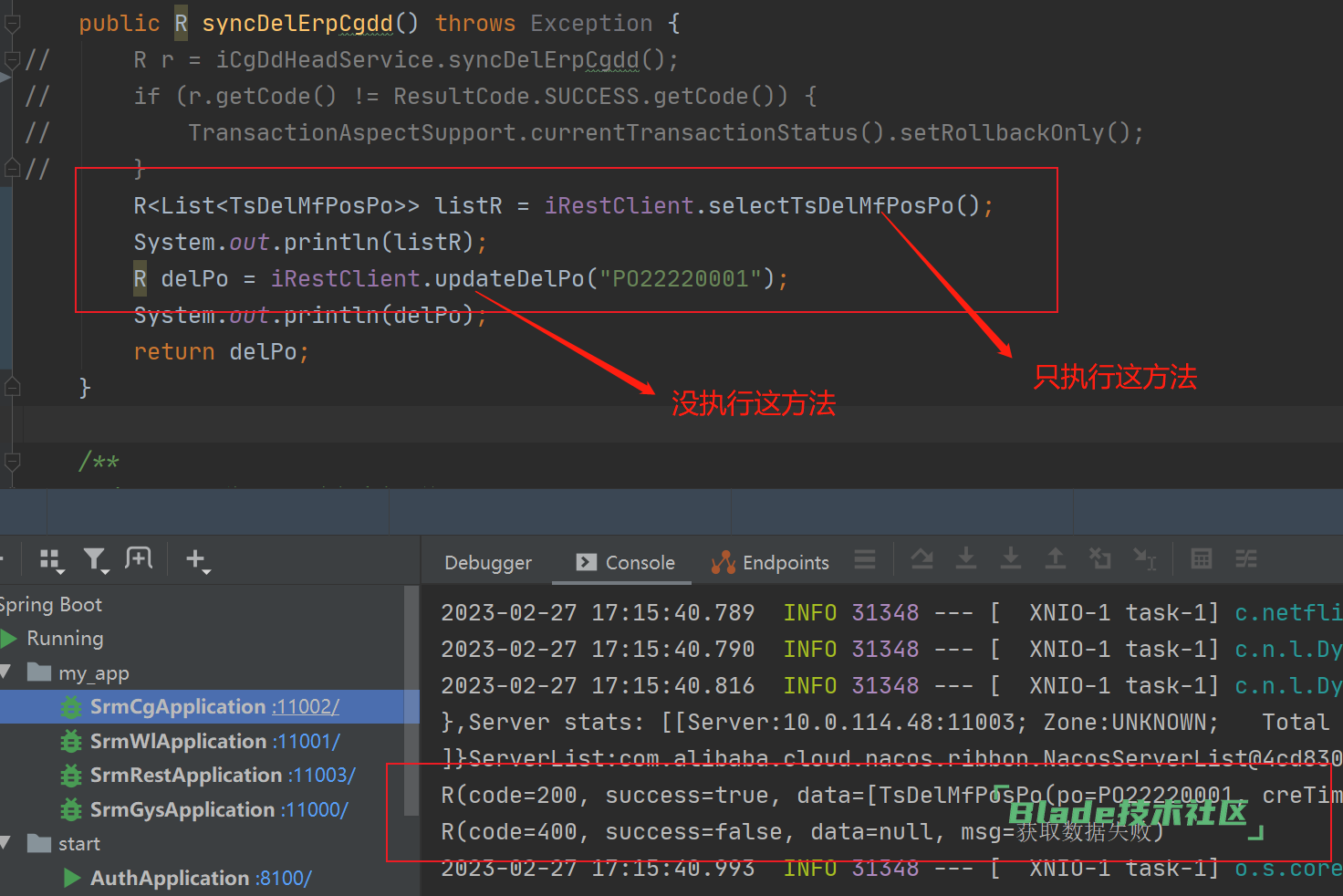The width and height of the screenshot is (1343, 896).
Task: Click System.out.println(listR) line
Action: pyautogui.click(x=310, y=243)
